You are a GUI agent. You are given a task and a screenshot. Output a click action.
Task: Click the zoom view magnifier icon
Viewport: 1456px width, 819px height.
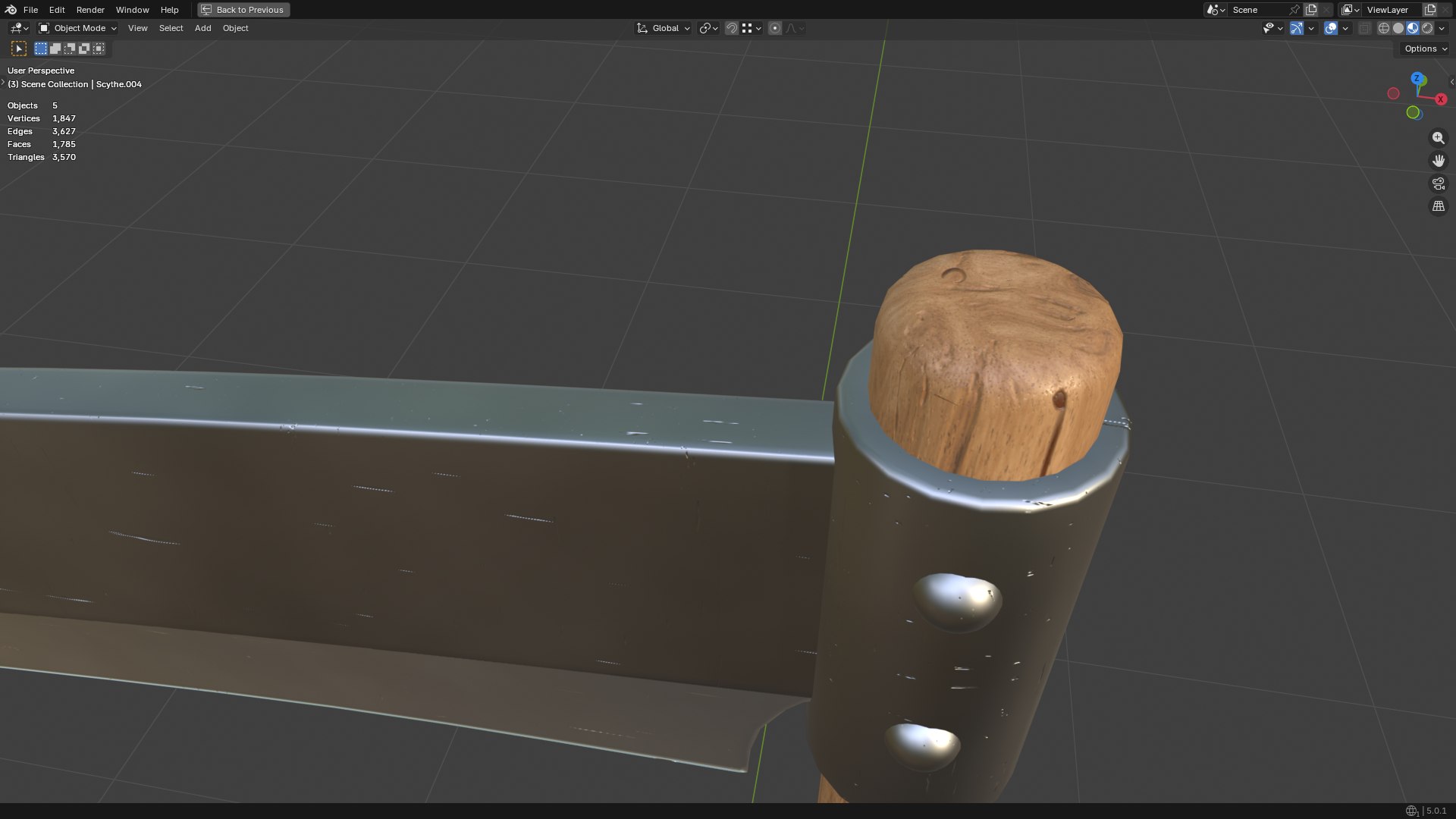pyautogui.click(x=1438, y=138)
